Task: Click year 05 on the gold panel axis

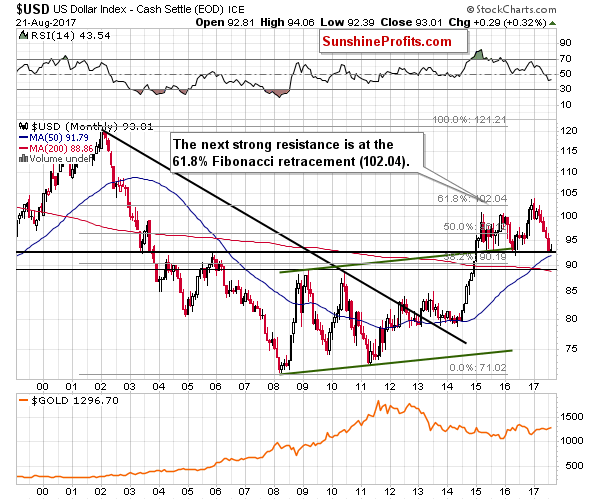Action: [187, 492]
